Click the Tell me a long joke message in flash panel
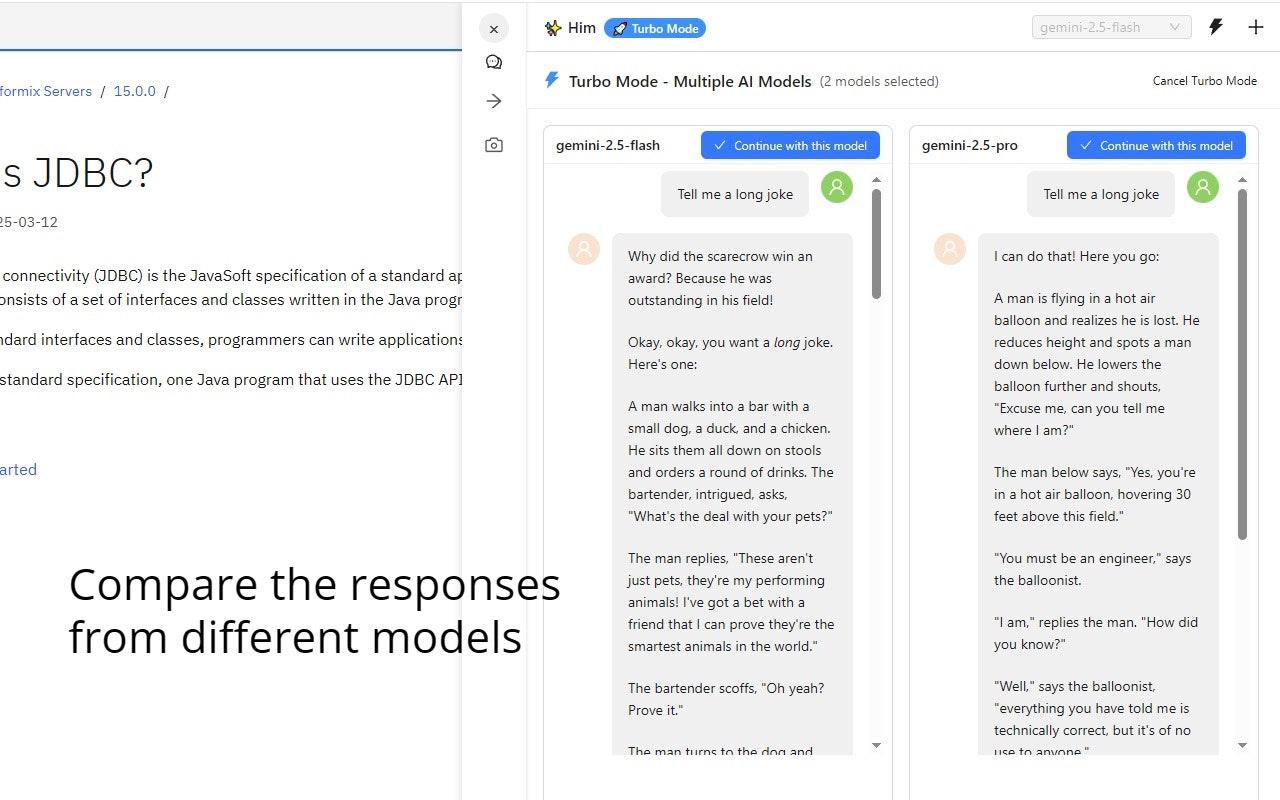Viewport: 1280px width, 800px height. pyautogui.click(x=735, y=194)
